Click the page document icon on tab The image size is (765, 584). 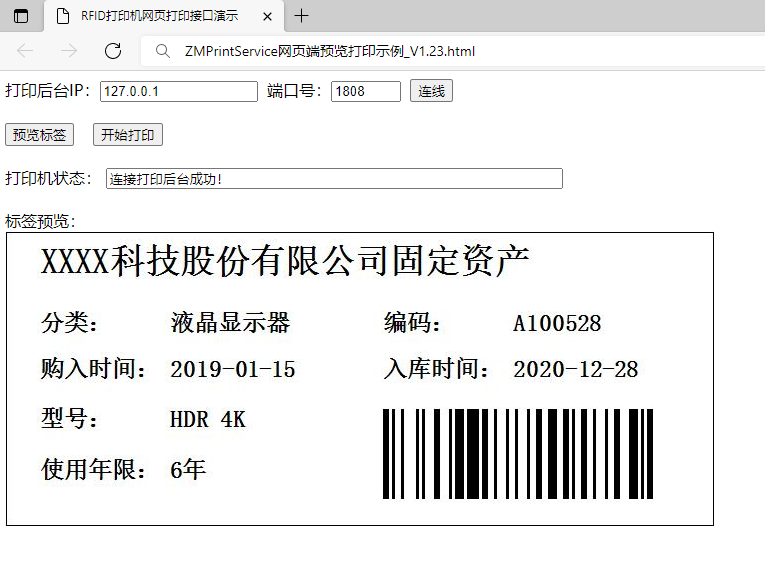(x=63, y=16)
